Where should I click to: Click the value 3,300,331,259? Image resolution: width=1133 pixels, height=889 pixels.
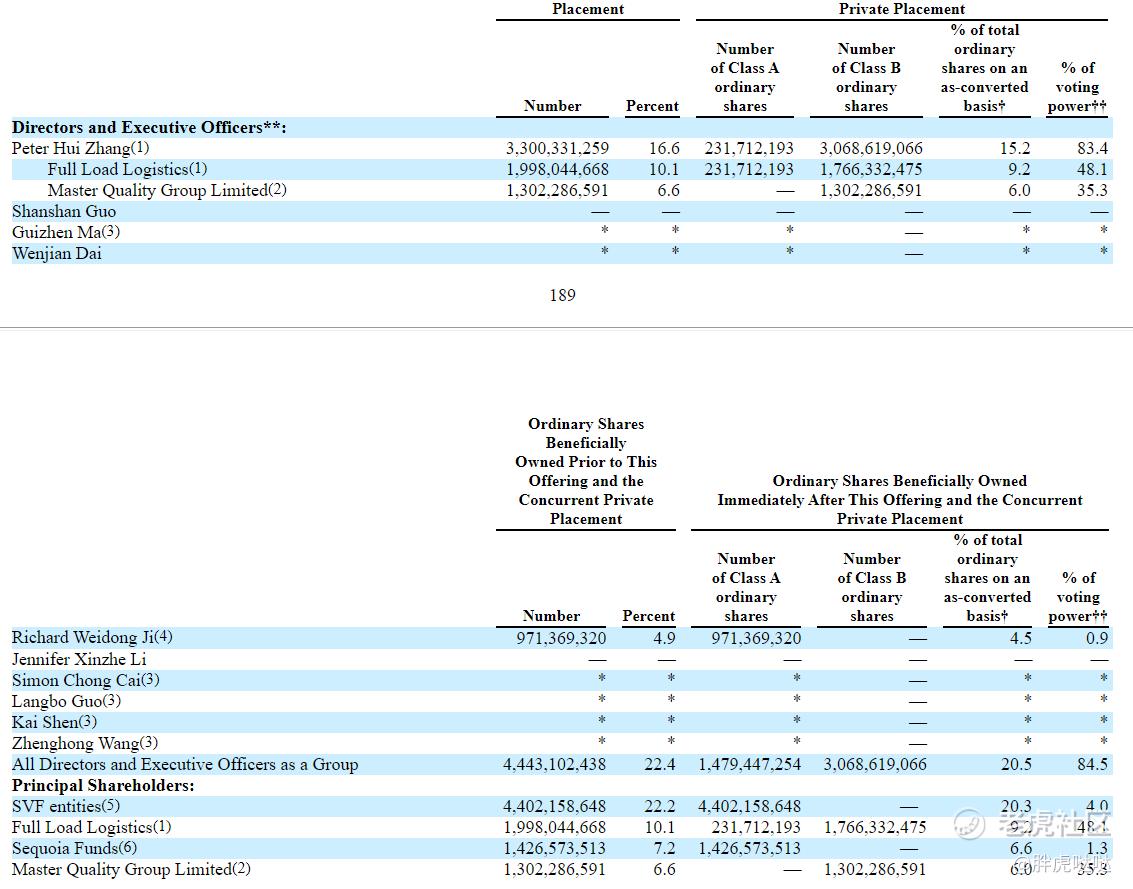[557, 149]
